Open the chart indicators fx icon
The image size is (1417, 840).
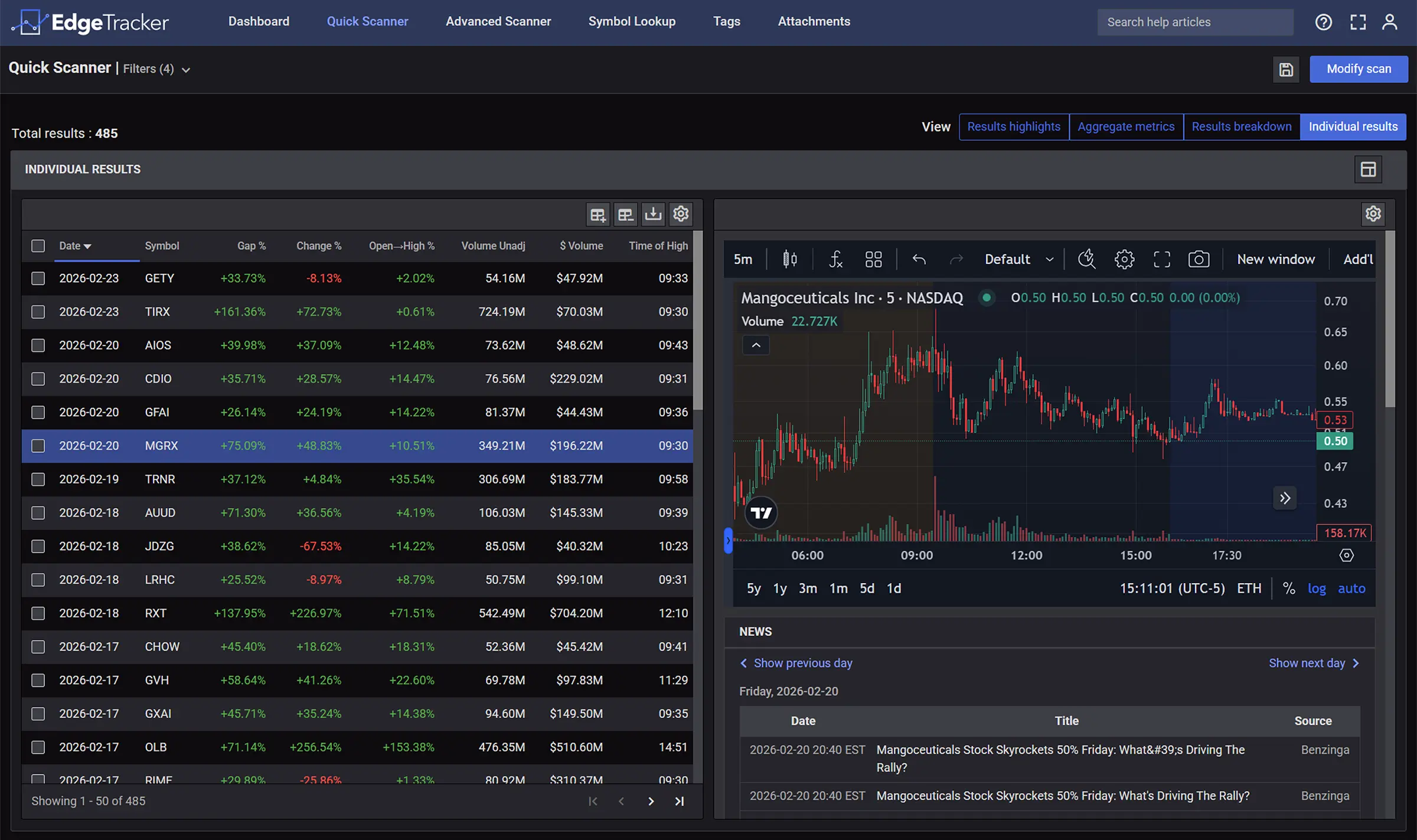point(835,259)
